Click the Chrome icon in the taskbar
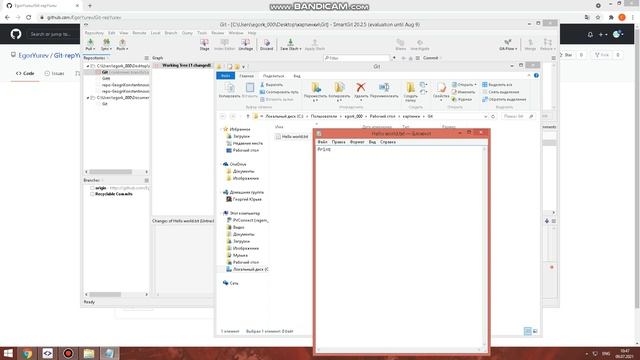The image size is (640, 360). click(x=27, y=353)
